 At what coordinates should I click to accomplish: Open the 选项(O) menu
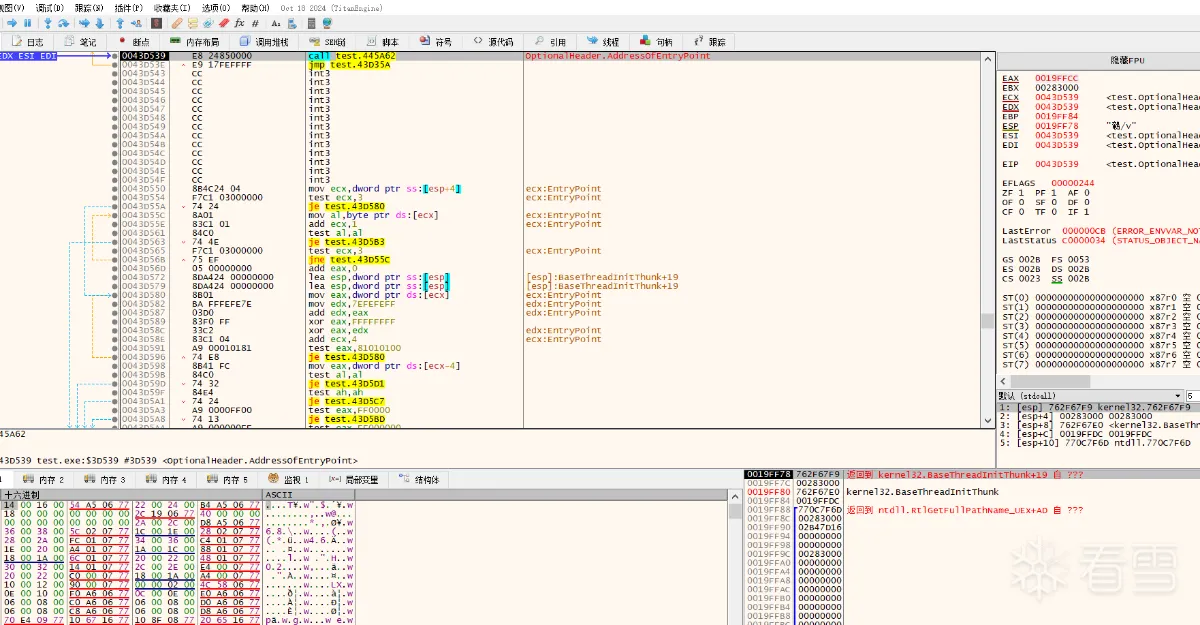pos(216,7)
